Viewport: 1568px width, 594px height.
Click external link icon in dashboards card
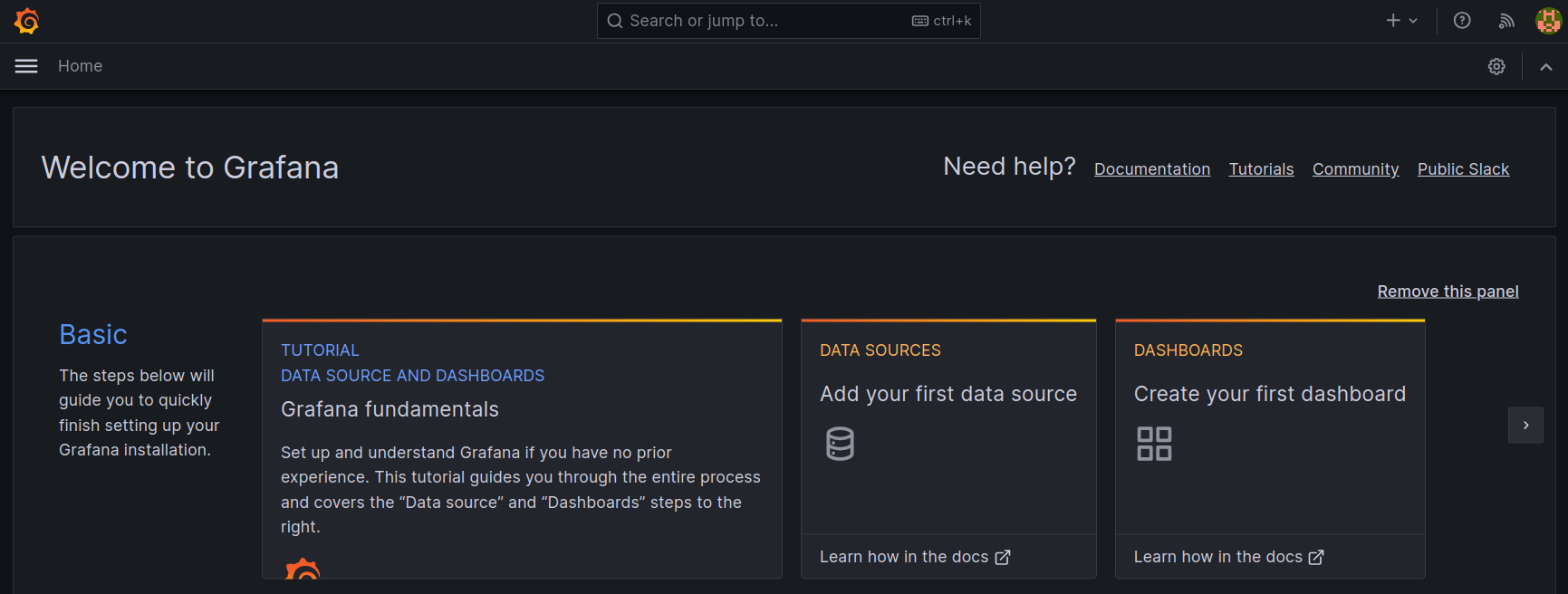point(1316,558)
